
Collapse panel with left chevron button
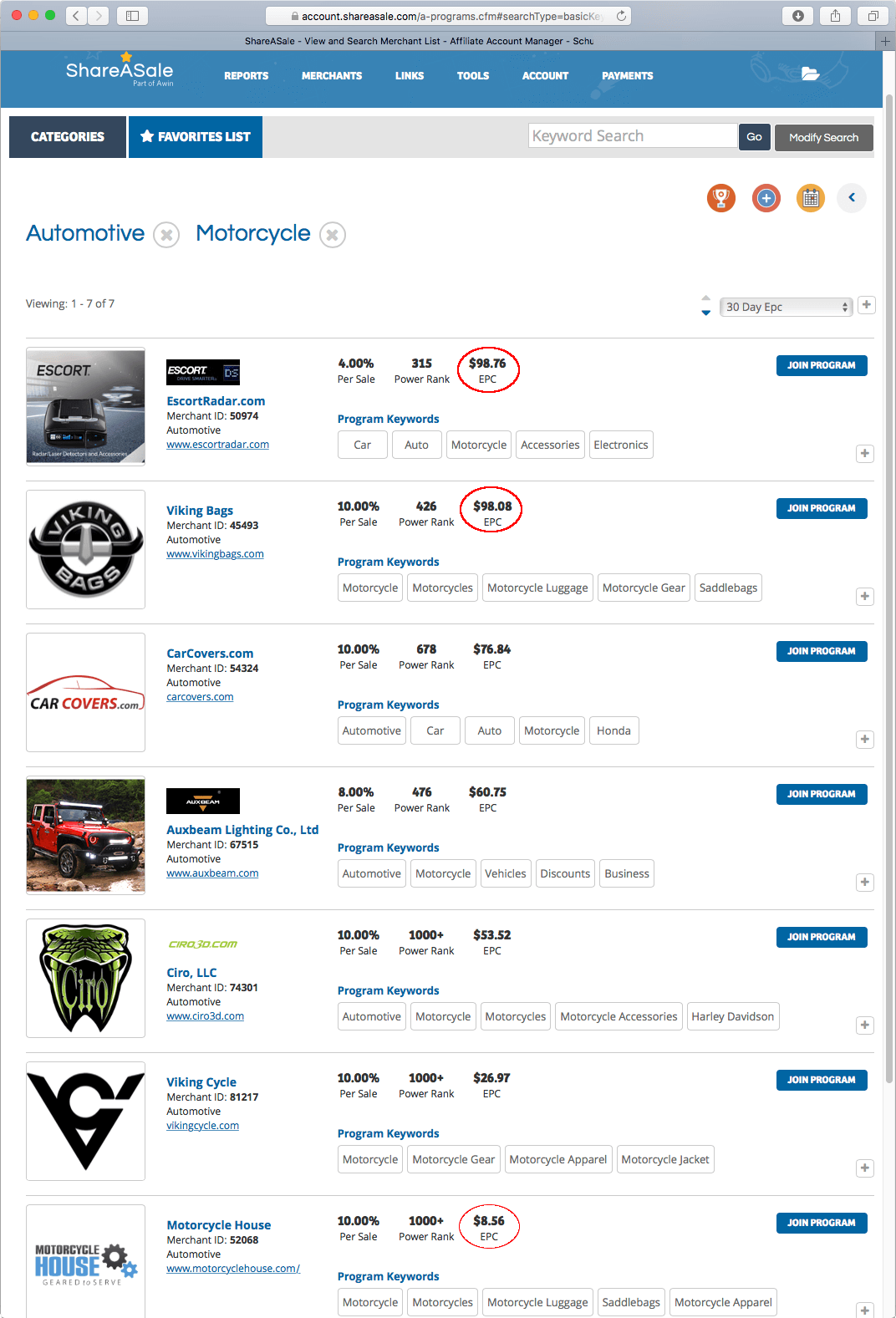(852, 198)
